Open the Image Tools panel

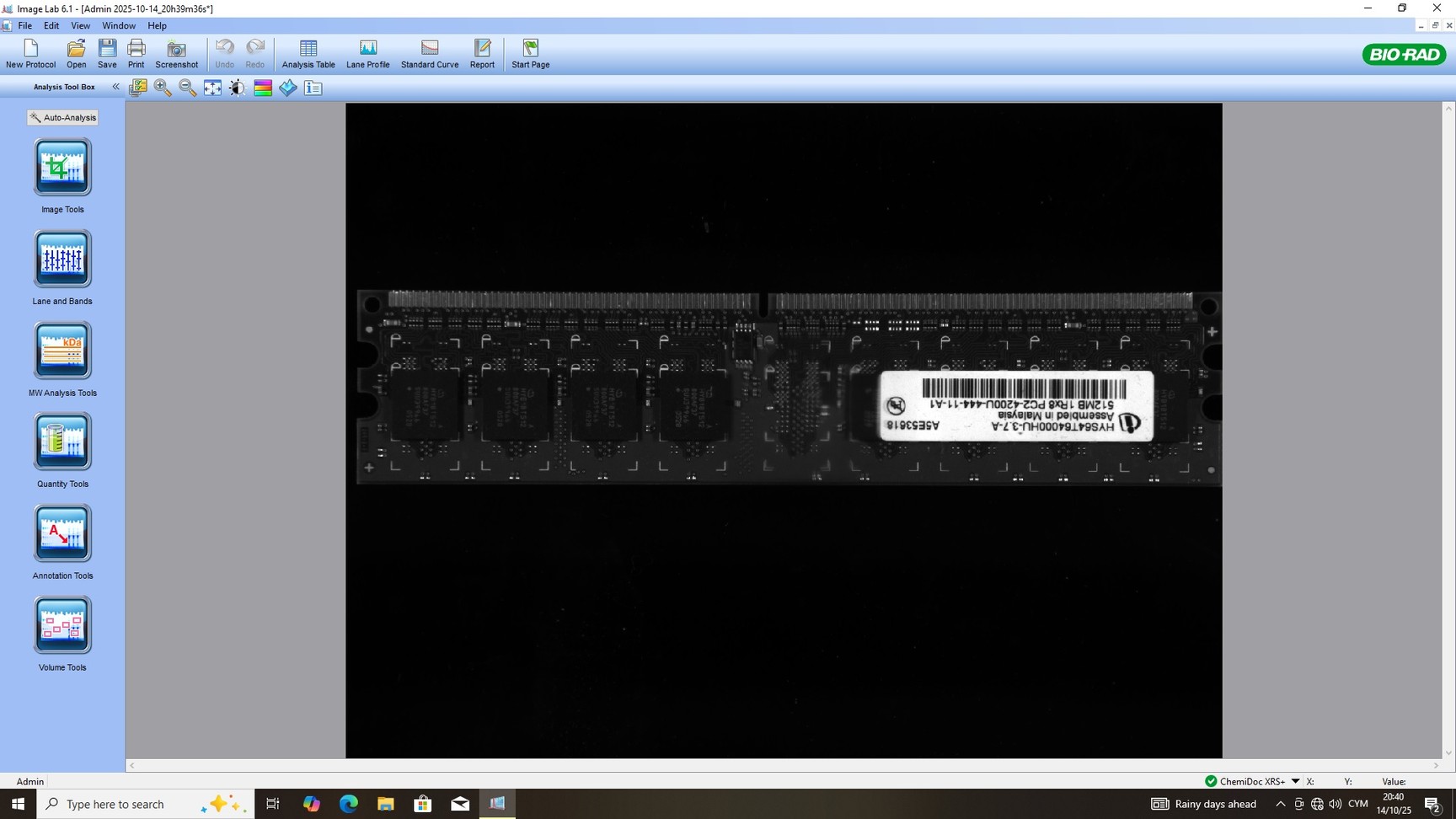point(62,168)
